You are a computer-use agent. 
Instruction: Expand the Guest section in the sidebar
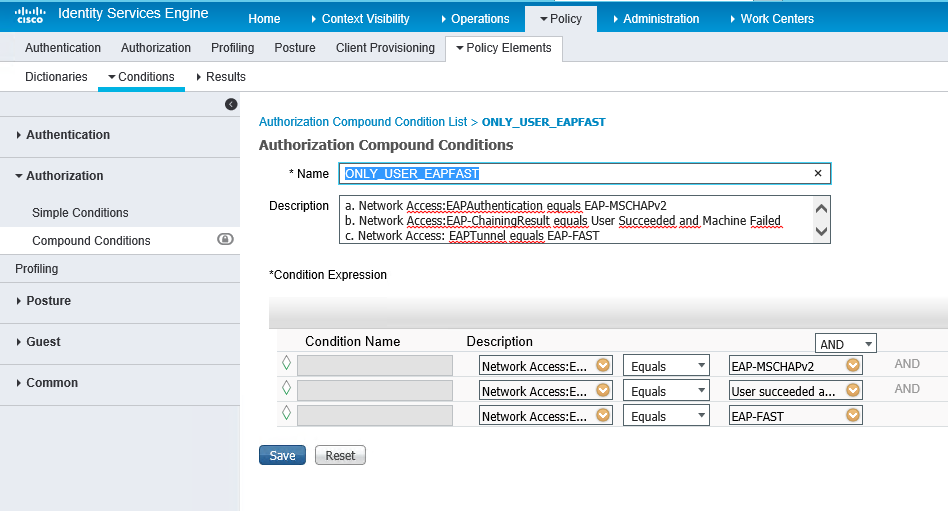(x=39, y=342)
